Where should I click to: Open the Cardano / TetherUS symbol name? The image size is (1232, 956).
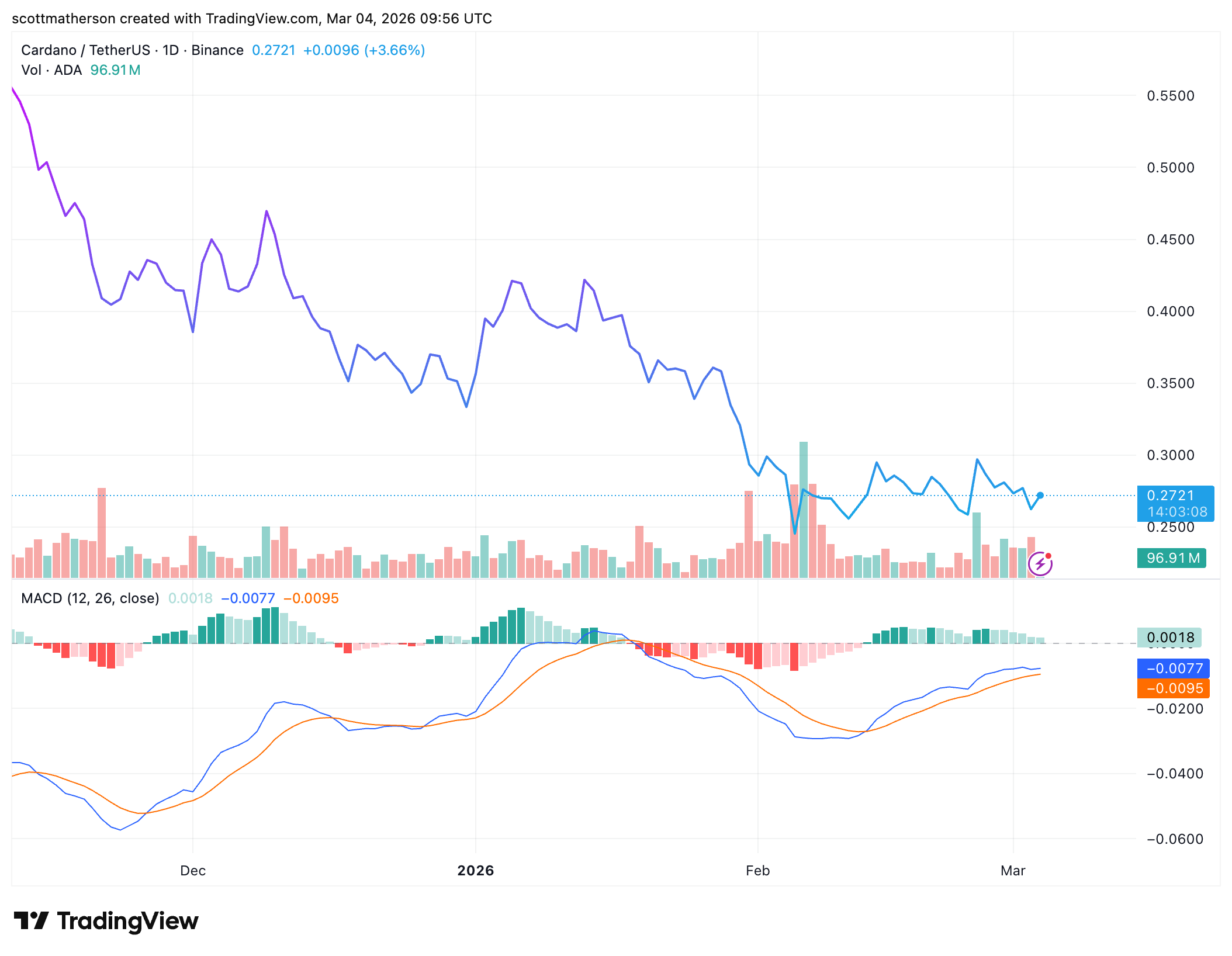pyautogui.click(x=86, y=50)
